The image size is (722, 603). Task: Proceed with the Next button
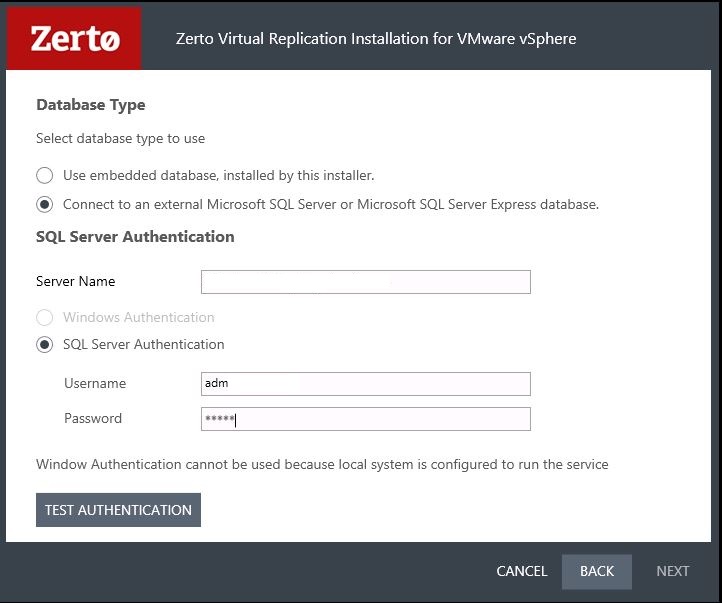672,571
